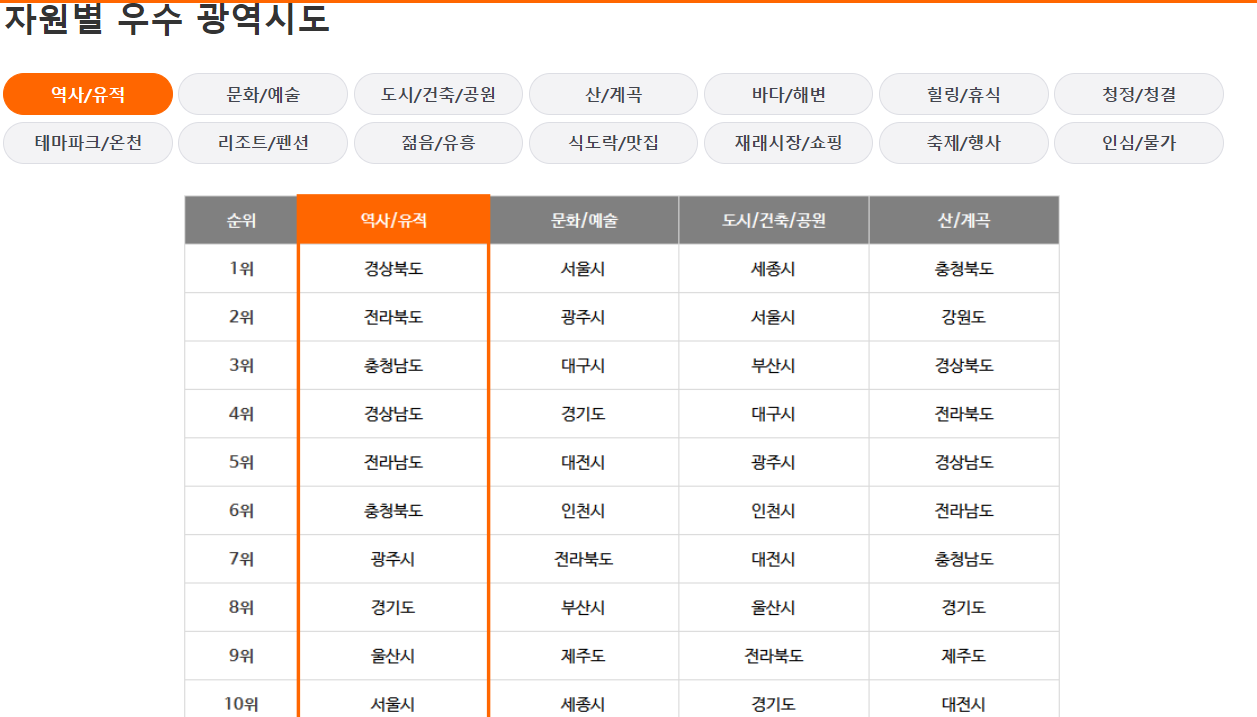Choose the 축제/행사 tab

(964, 143)
